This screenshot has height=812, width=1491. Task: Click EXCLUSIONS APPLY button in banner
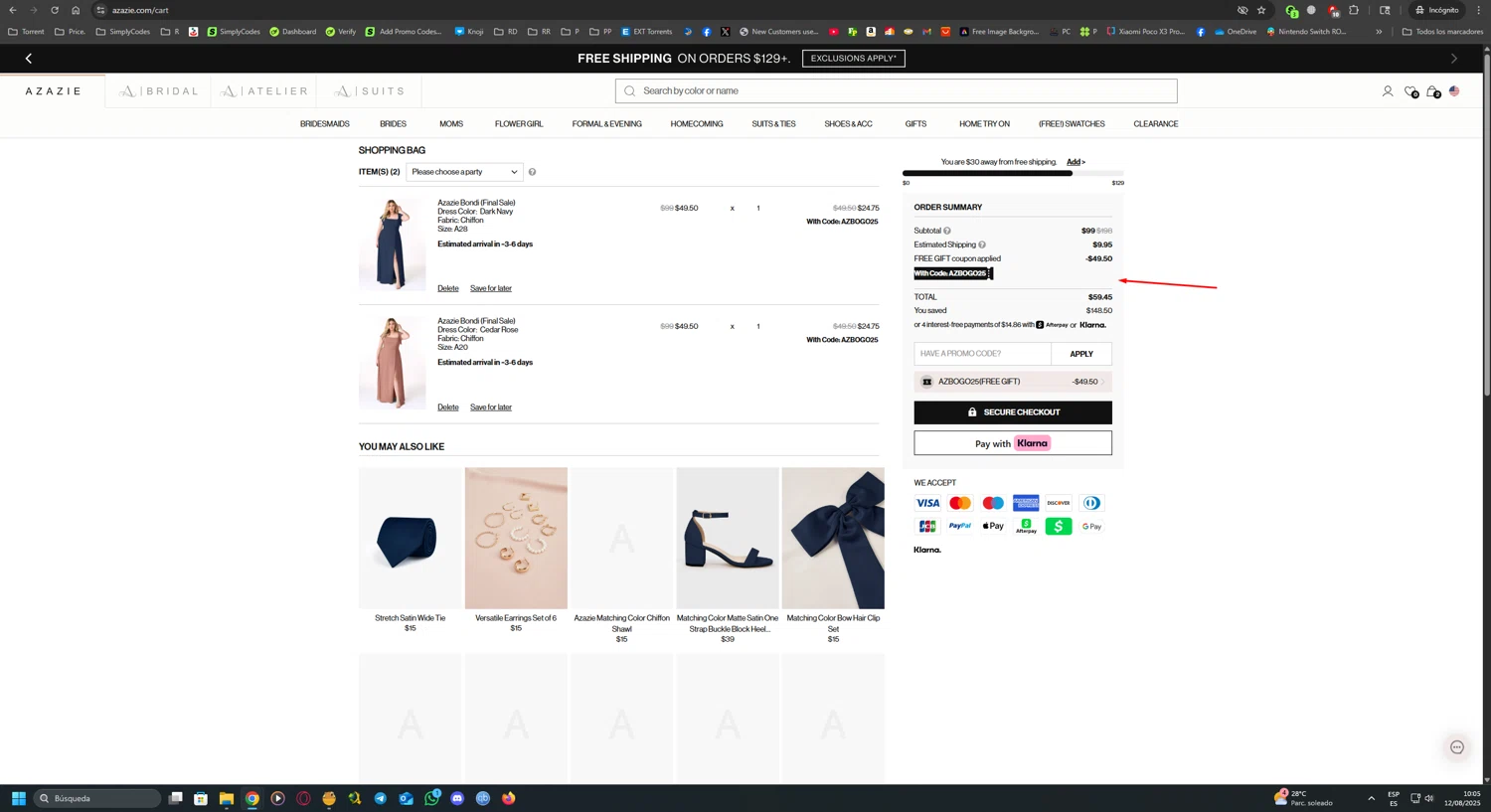click(x=853, y=59)
